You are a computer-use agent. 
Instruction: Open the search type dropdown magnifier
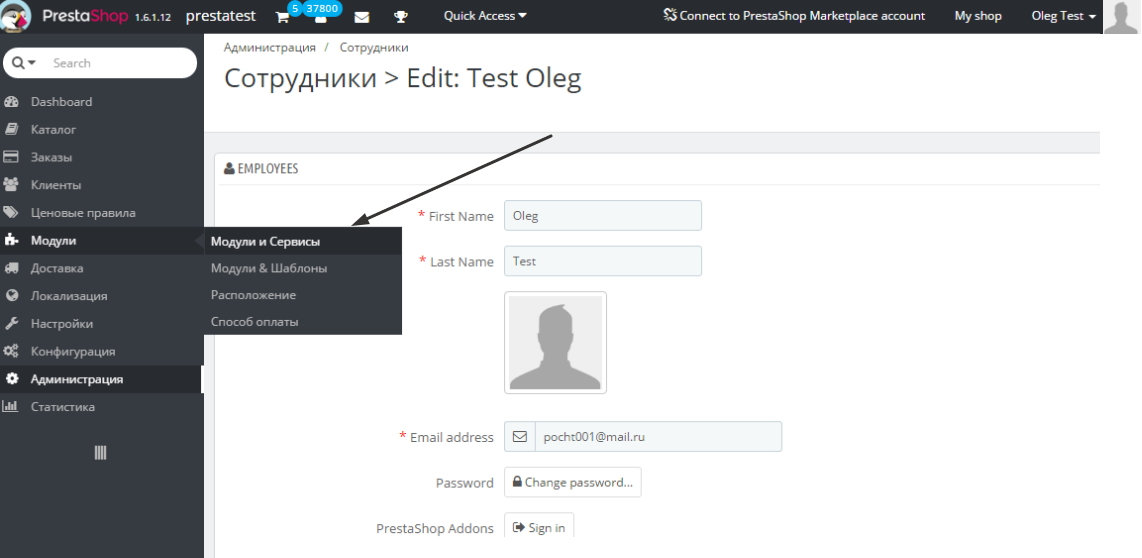tap(24, 63)
